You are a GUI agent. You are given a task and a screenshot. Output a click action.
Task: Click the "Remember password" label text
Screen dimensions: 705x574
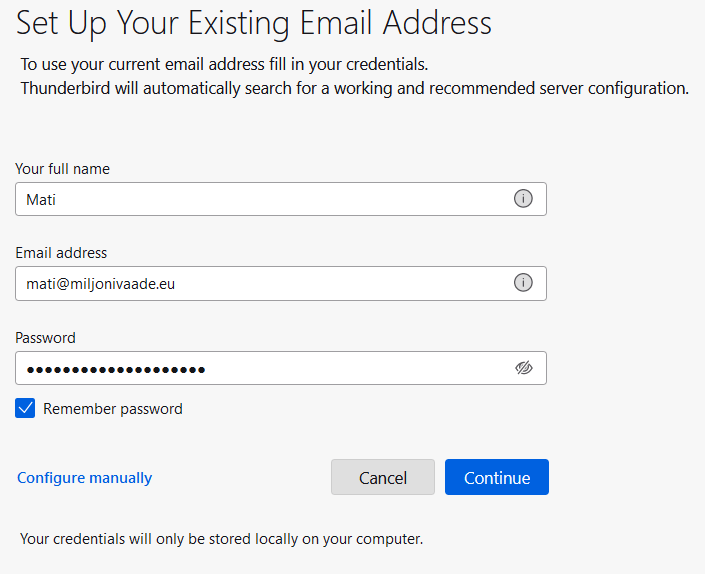(112, 409)
